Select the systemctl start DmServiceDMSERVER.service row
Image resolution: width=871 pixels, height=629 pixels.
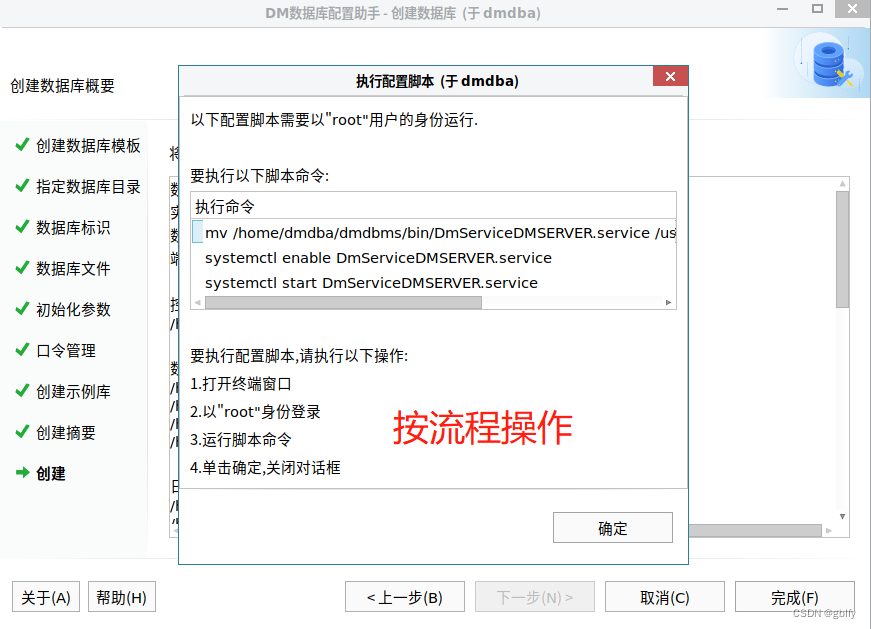pos(433,283)
